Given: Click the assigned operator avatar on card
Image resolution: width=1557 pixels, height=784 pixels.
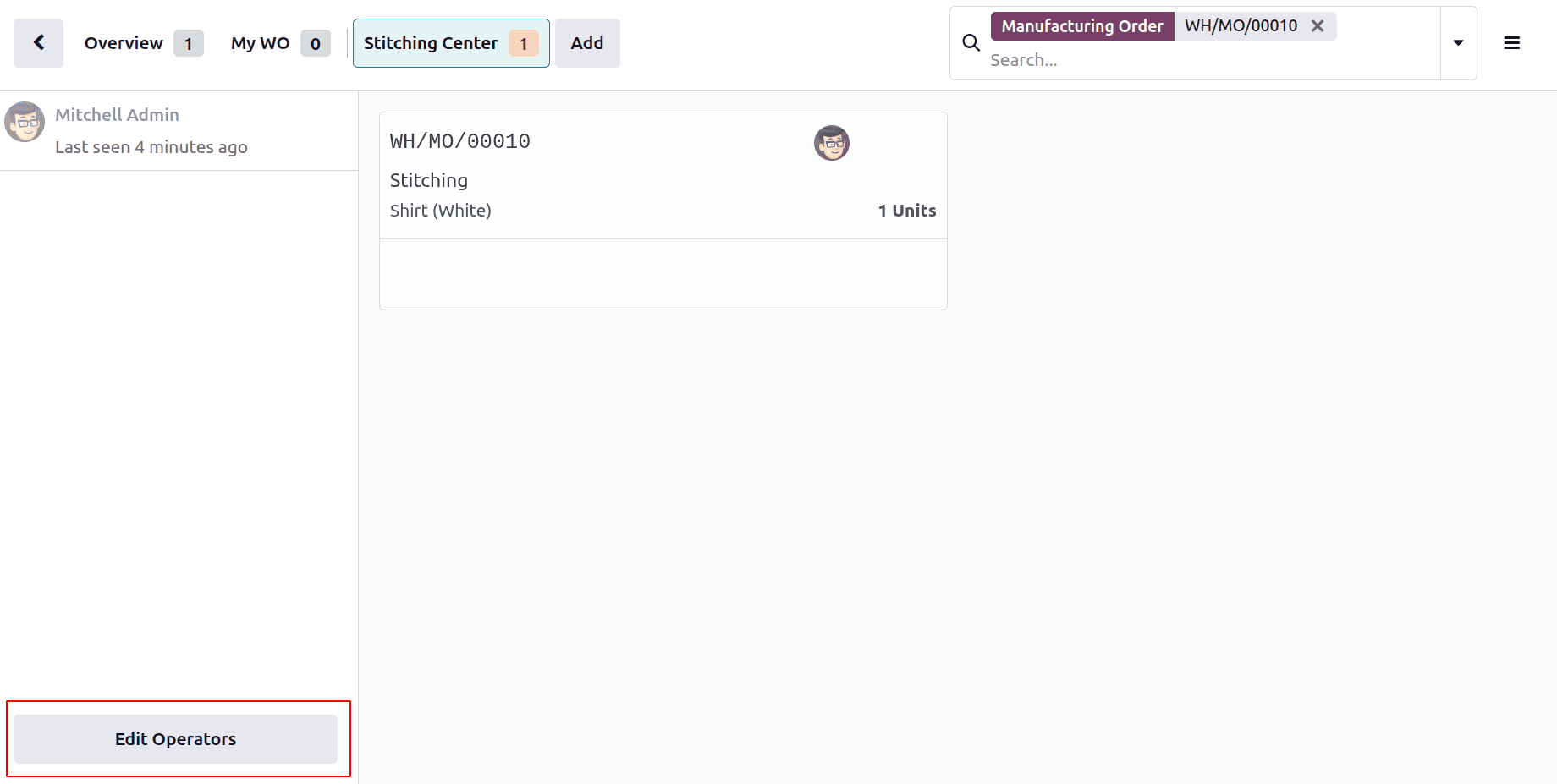Looking at the screenshot, I should tap(832, 143).
